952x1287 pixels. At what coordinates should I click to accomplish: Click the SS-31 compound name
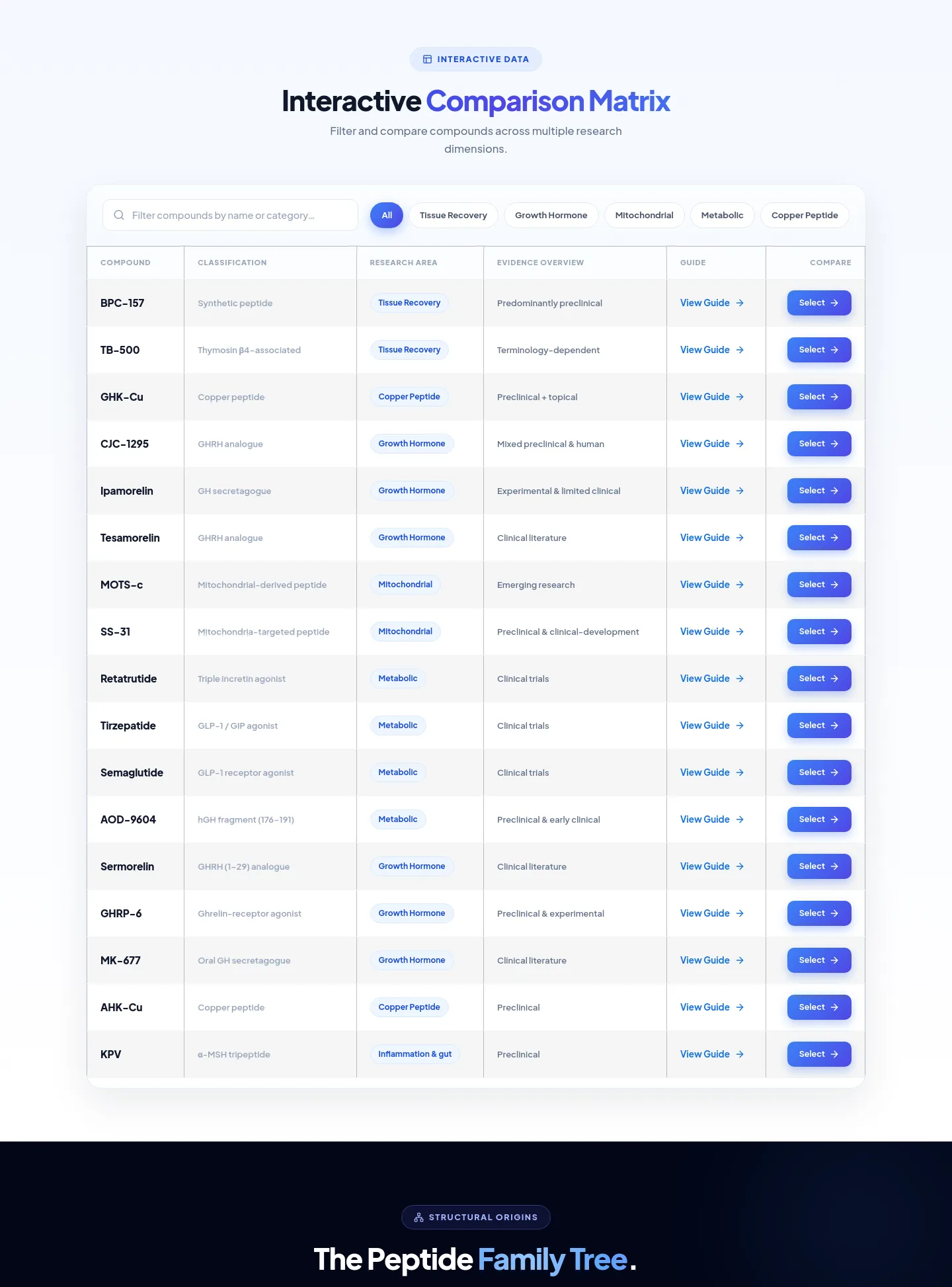pos(116,632)
